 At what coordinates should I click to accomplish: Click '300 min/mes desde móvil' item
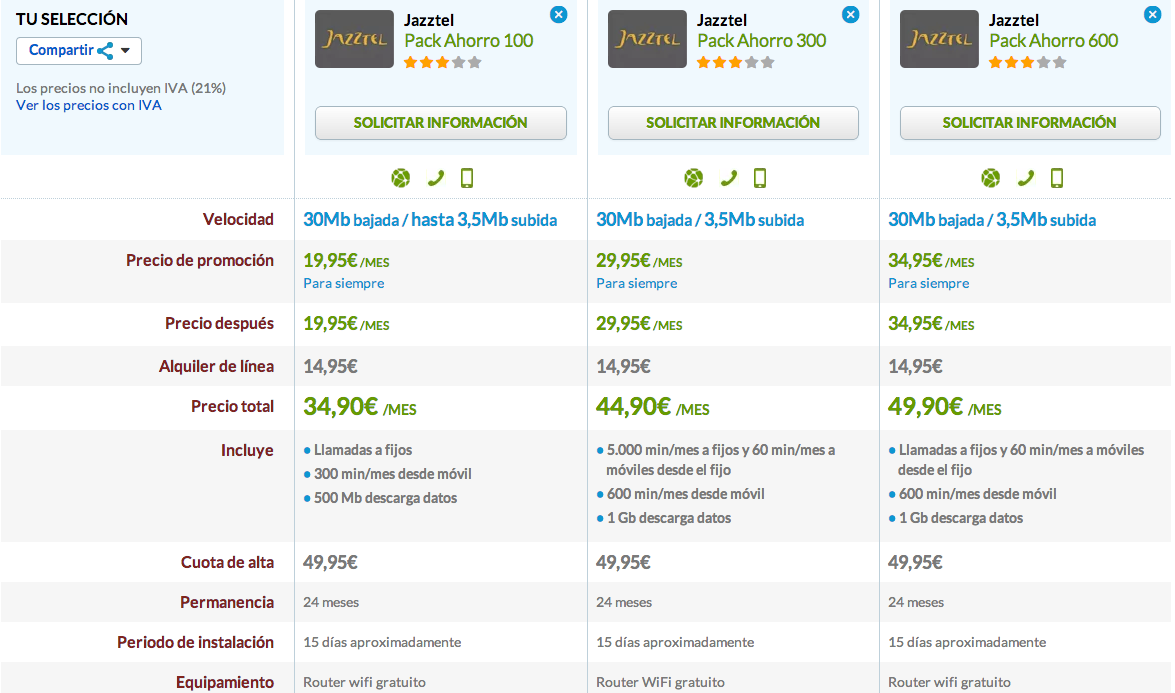tap(393, 473)
